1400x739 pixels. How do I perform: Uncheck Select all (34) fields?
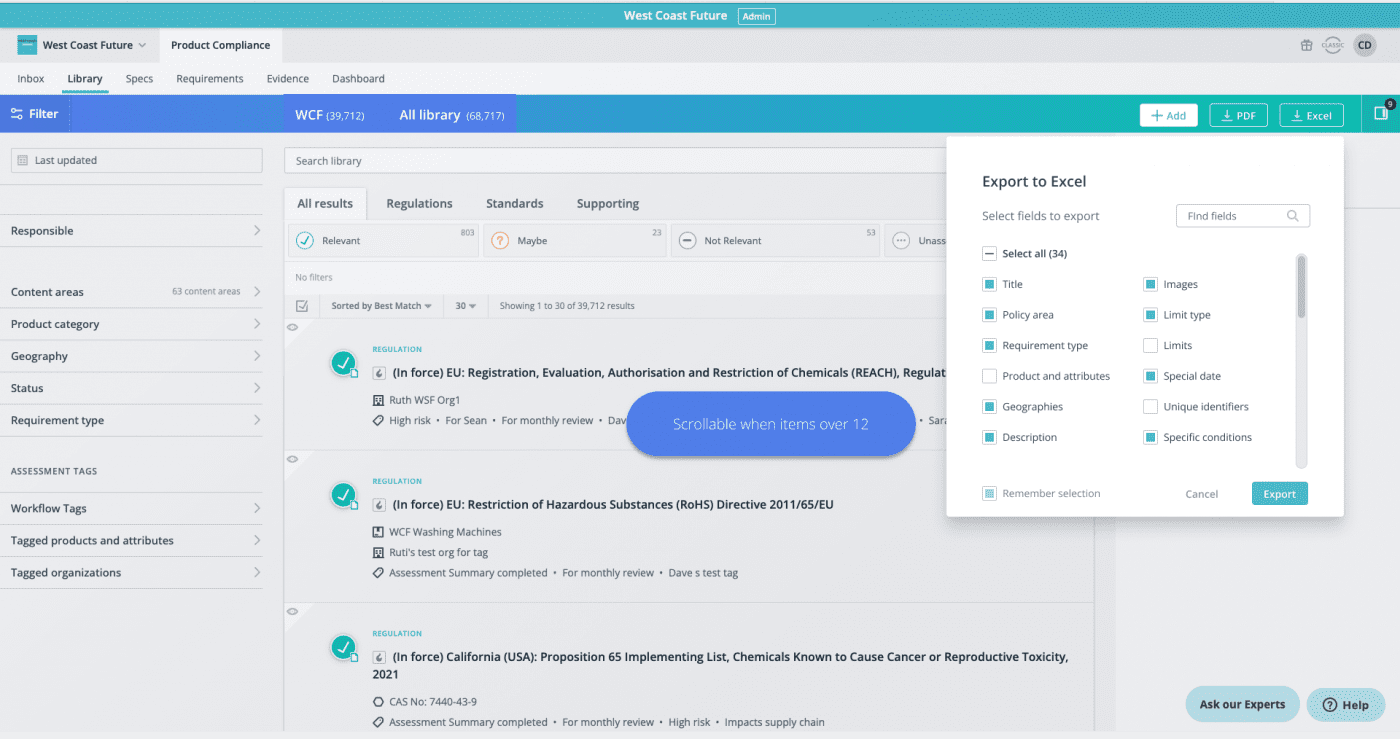pos(989,253)
